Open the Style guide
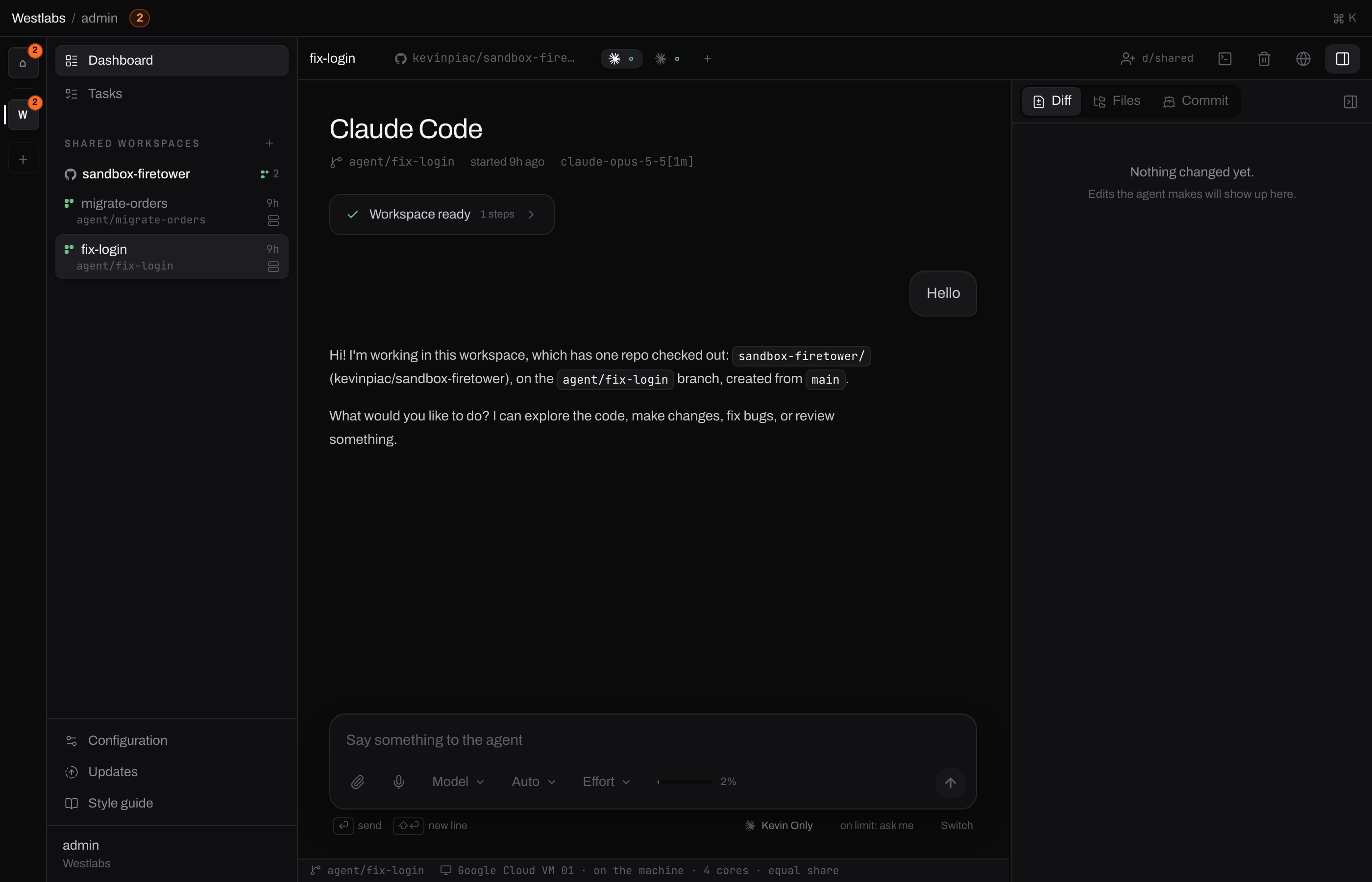This screenshot has height=882, width=1372. coord(172,804)
